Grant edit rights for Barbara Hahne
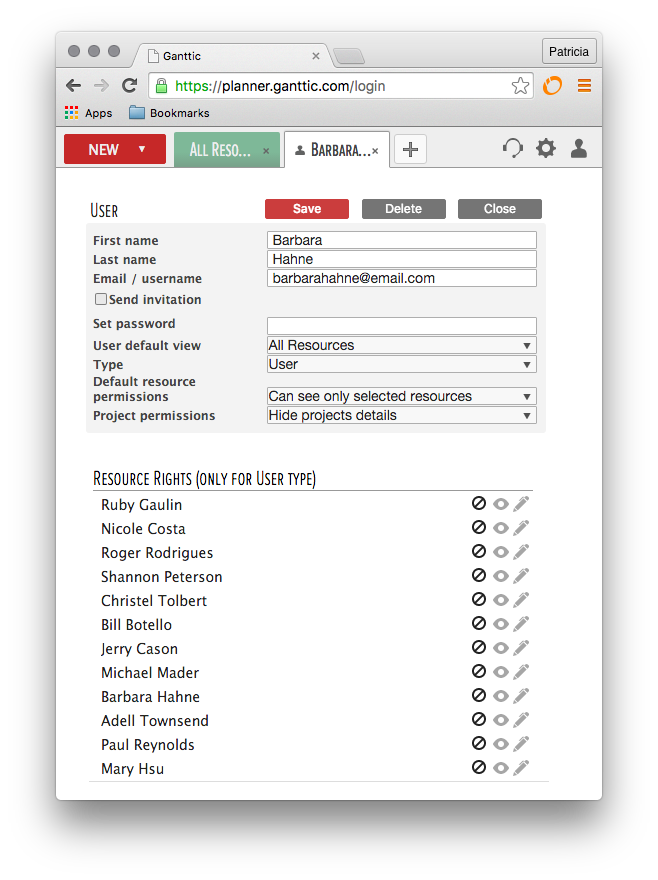The width and height of the screenshot is (658, 880). [x=521, y=695]
